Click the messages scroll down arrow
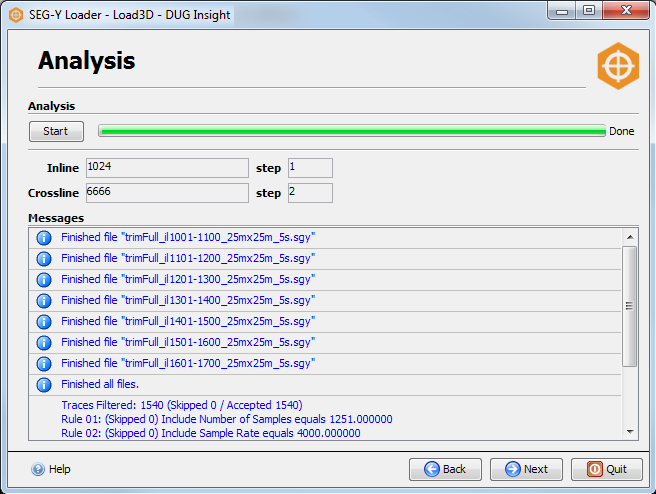This screenshot has height=494, width=656. 630,431
